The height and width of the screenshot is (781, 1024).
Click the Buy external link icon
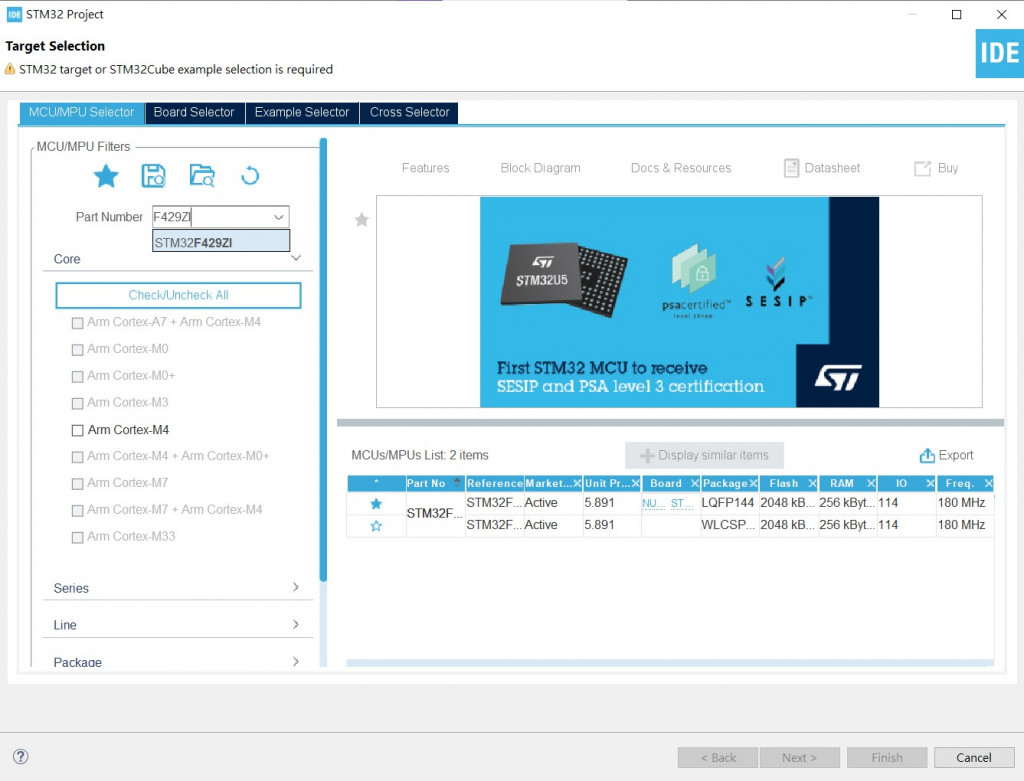coord(922,168)
